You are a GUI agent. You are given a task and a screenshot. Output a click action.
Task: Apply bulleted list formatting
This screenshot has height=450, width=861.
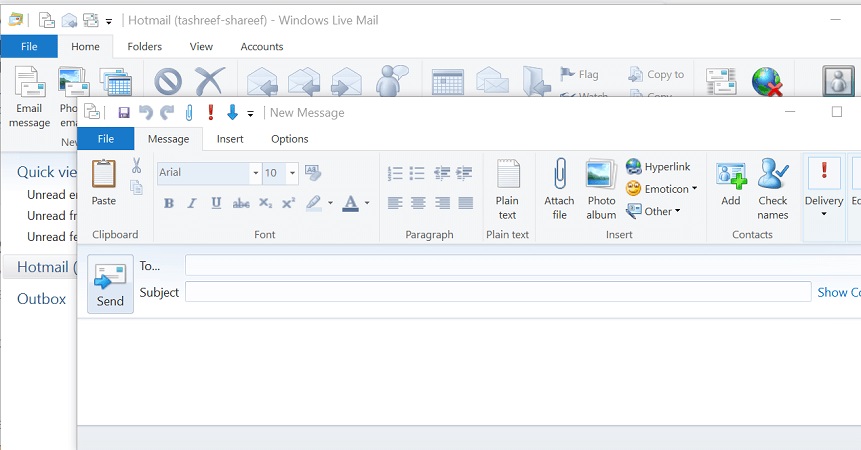(x=417, y=173)
